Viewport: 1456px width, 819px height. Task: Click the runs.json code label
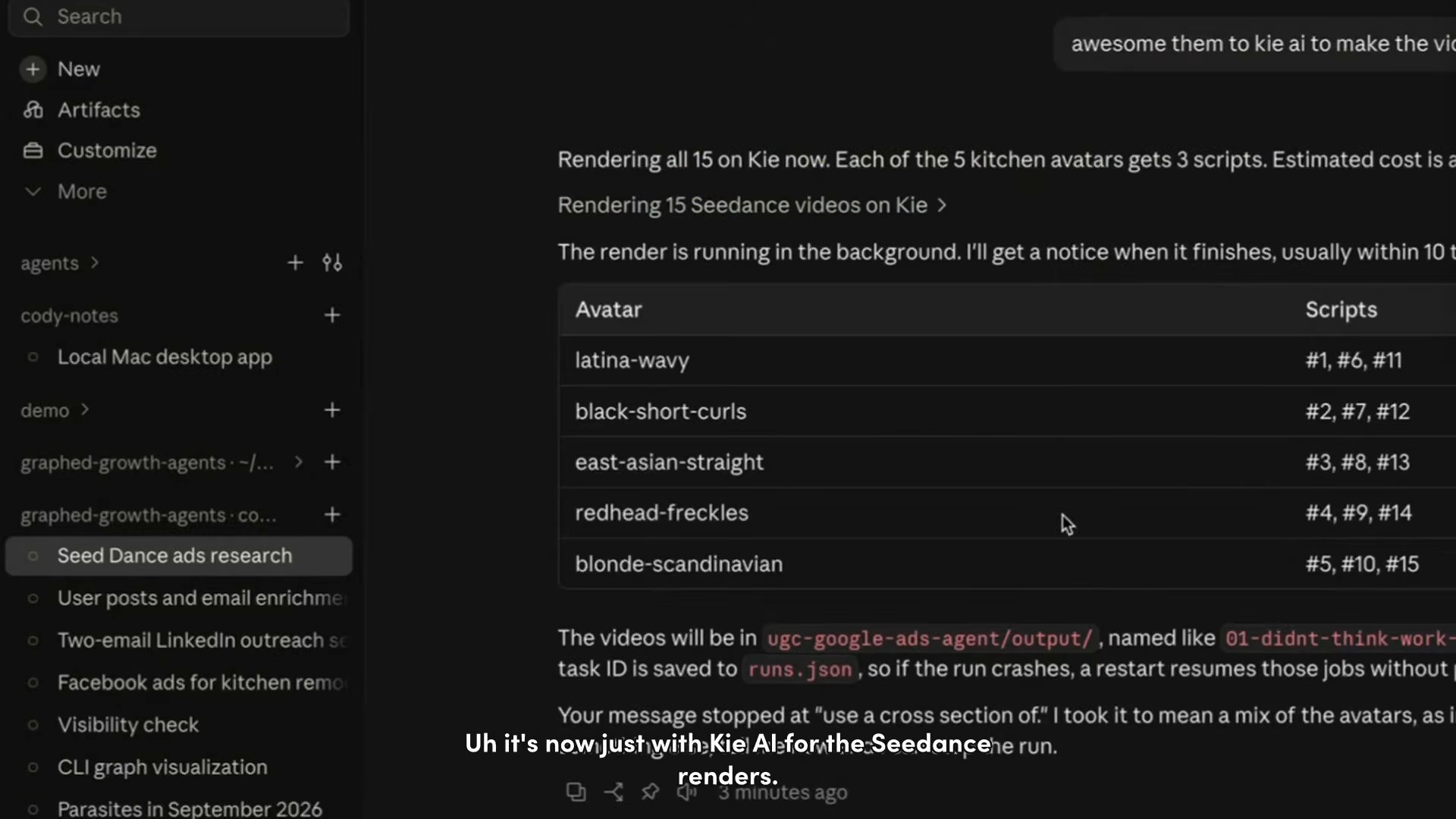pos(800,670)
